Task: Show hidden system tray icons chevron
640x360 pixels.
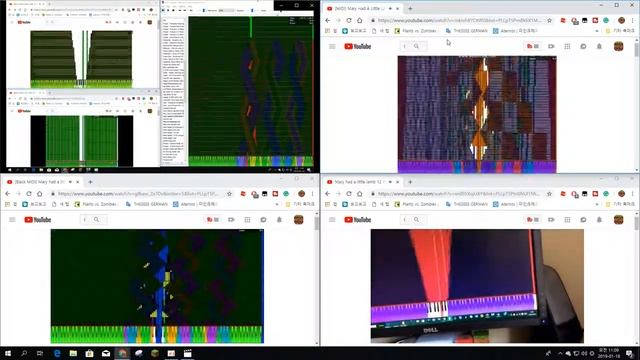Action: click(x=560, y=353)
